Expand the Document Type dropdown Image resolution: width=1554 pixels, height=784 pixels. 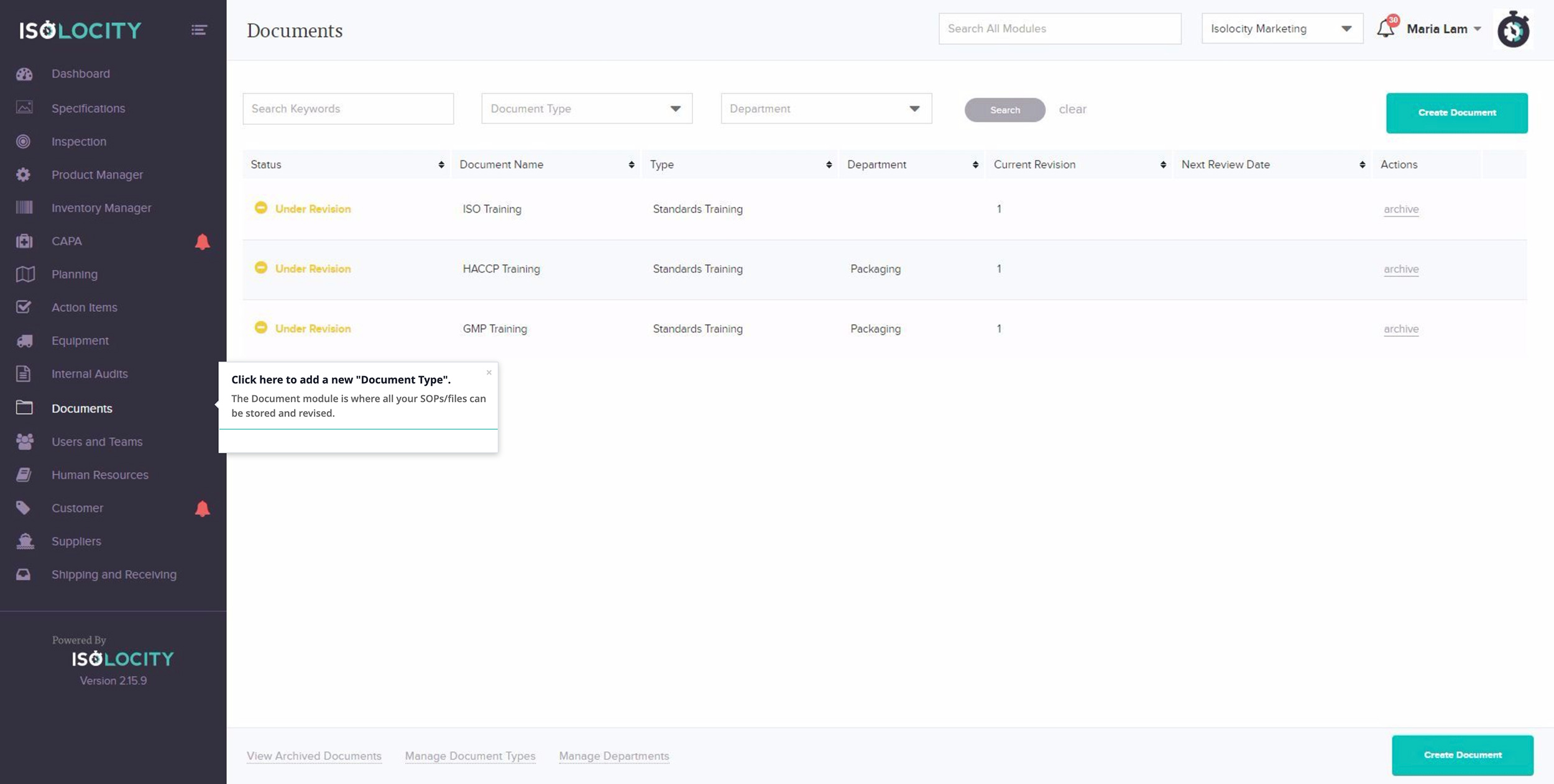[x=586, y=109]
